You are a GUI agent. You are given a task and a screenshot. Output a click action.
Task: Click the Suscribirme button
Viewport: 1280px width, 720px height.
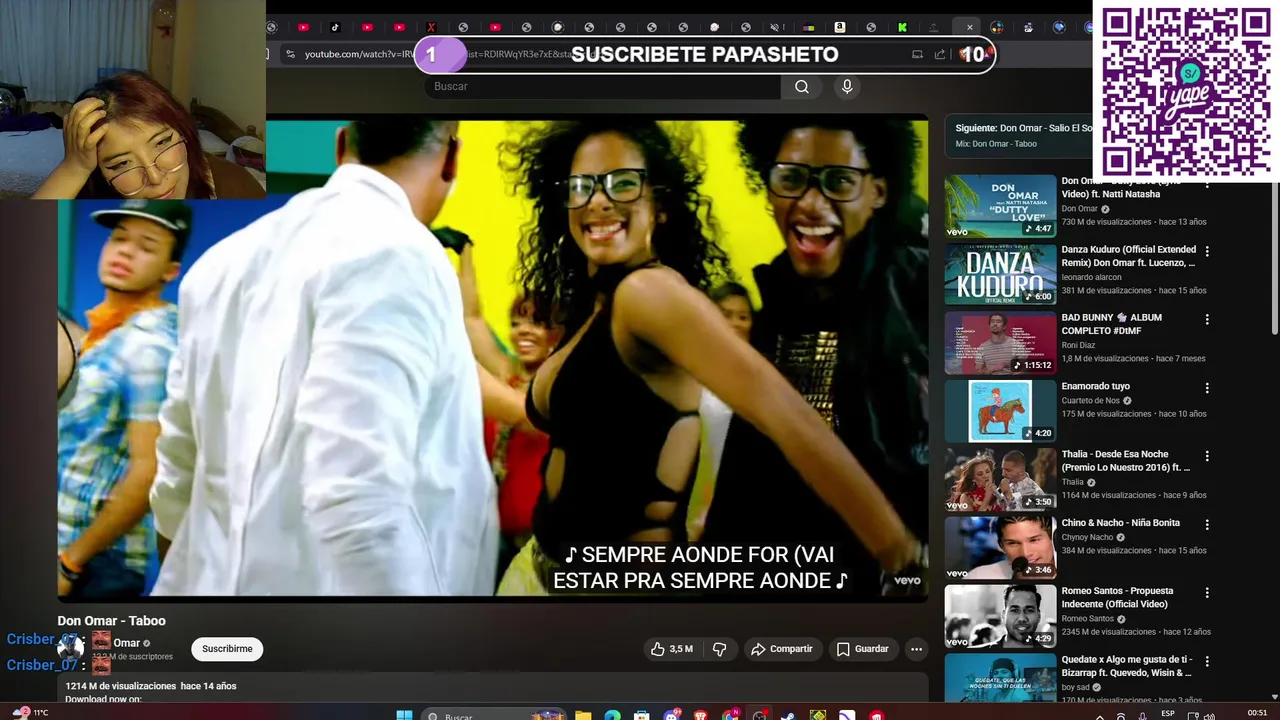pos(227,649)
